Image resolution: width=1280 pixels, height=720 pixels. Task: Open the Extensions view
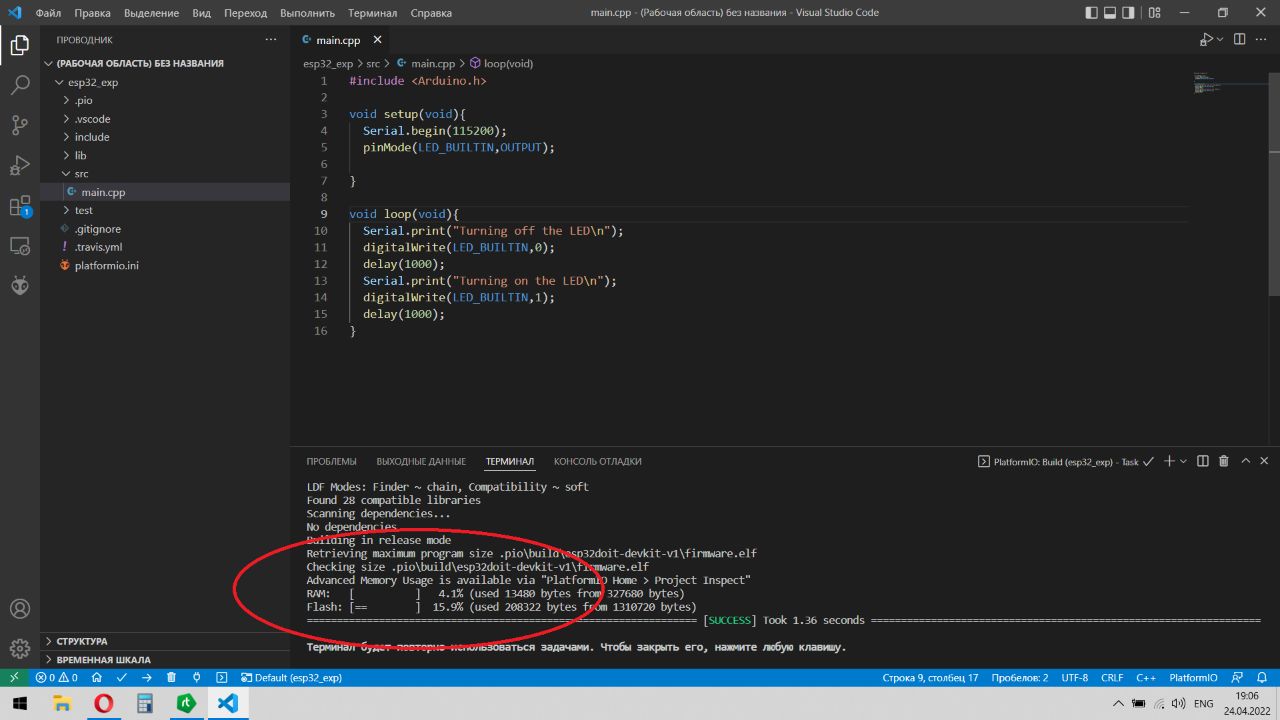pos(20,206)
